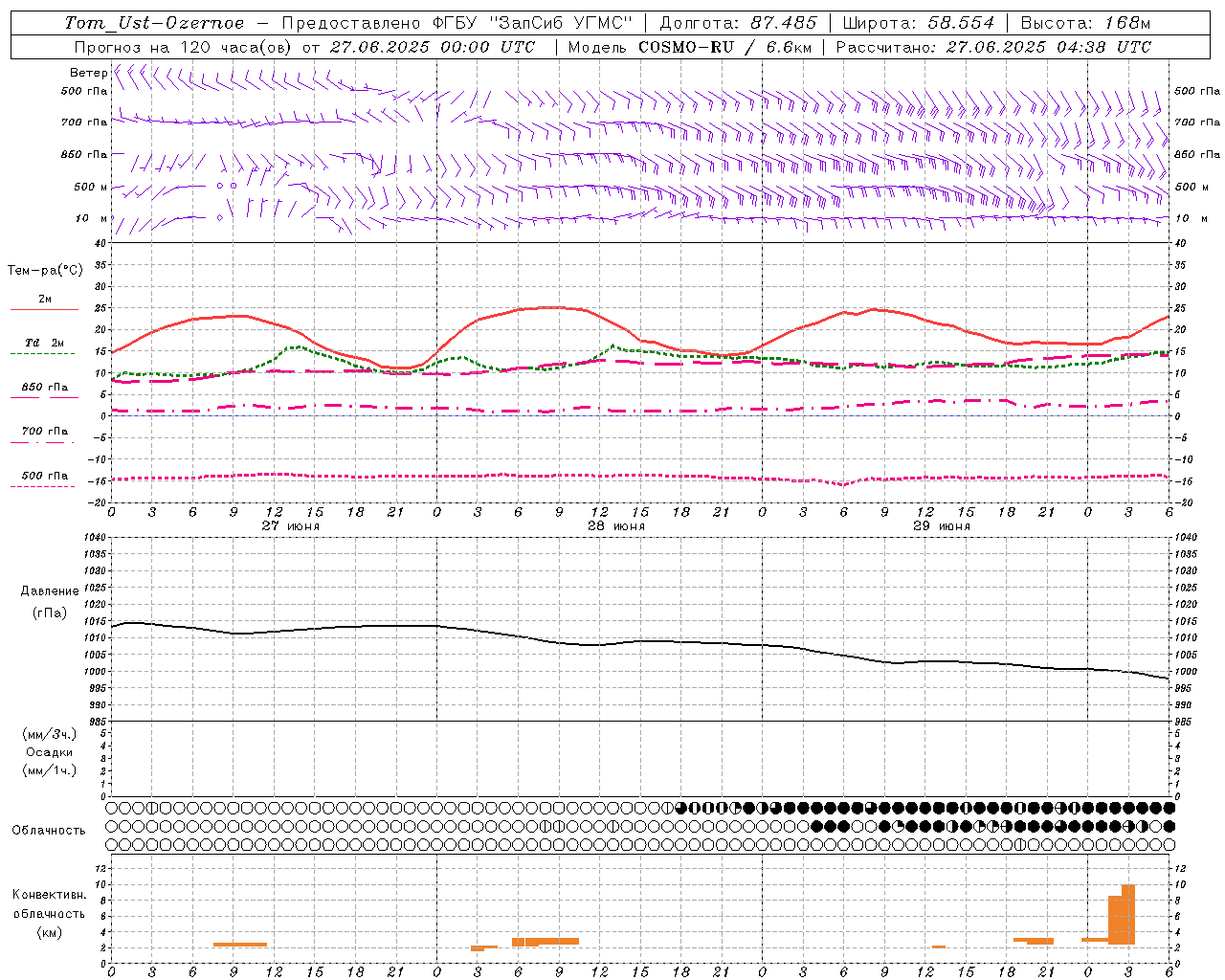Click the 29 июня date label
Image resolution: width=1225 pixels, height=980 pixels.
(942, 526)
